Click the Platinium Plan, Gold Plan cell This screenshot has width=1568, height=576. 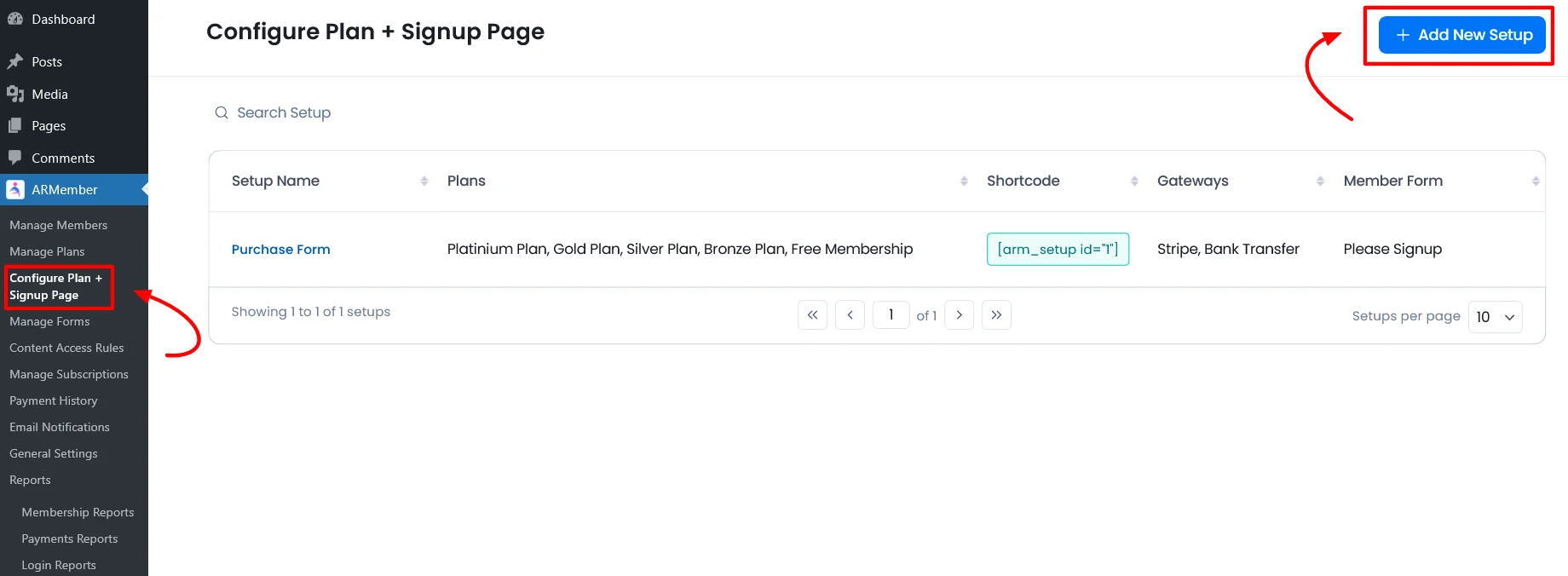coord(680,249)
